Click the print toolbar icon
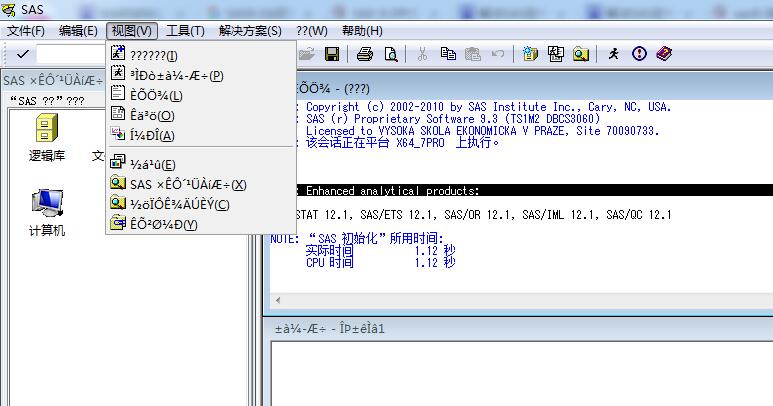Screen dimensions: 773x406 365,54
